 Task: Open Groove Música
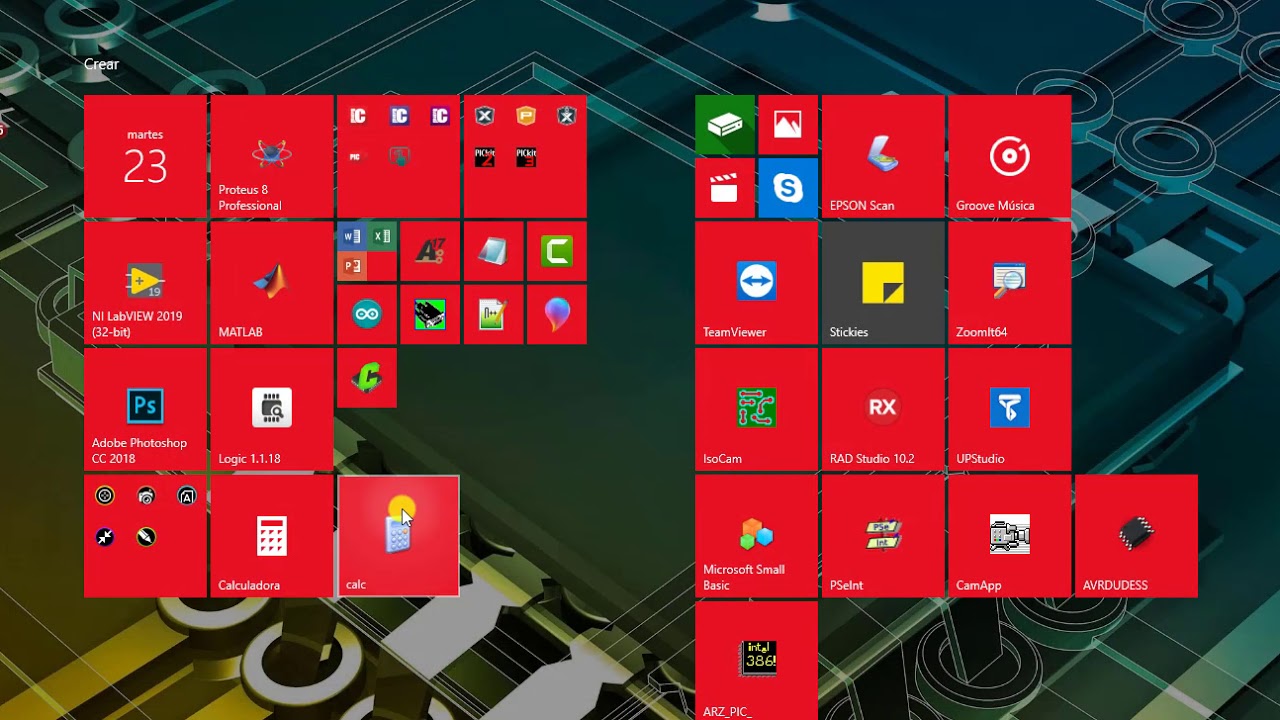pos(1010,156)
